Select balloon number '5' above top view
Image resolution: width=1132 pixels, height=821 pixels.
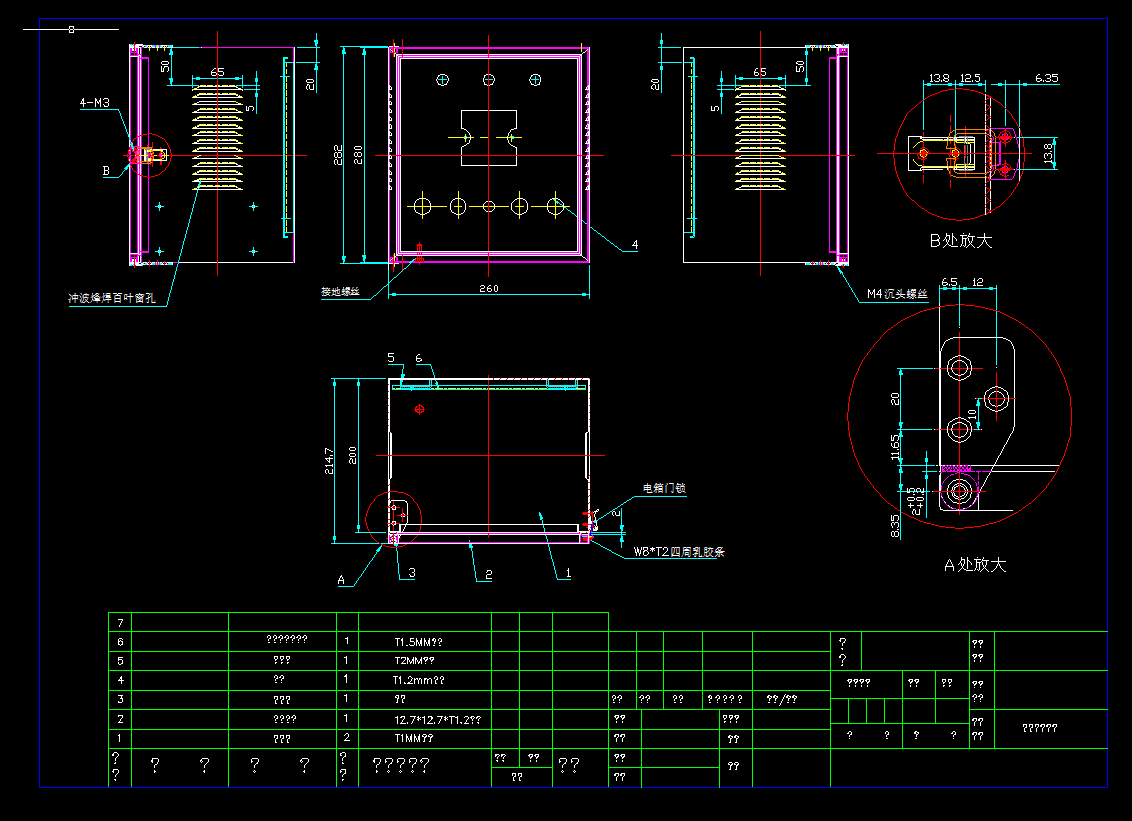pos(391,357)
